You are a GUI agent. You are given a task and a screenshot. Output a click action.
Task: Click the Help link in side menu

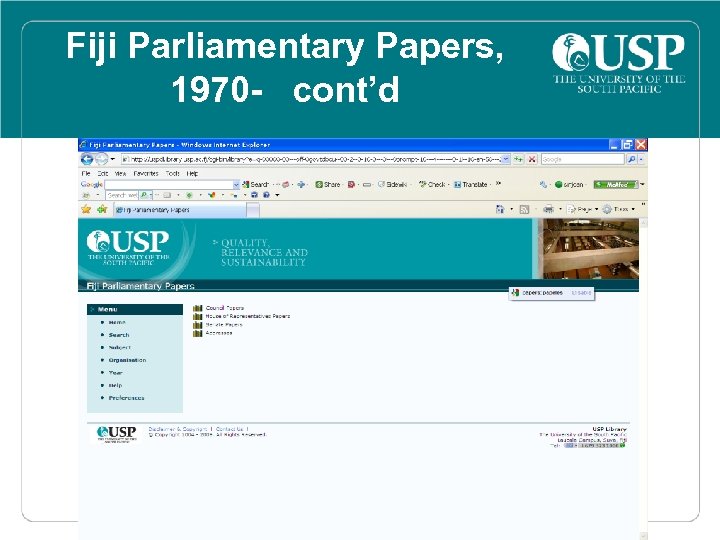click(115, 385)
